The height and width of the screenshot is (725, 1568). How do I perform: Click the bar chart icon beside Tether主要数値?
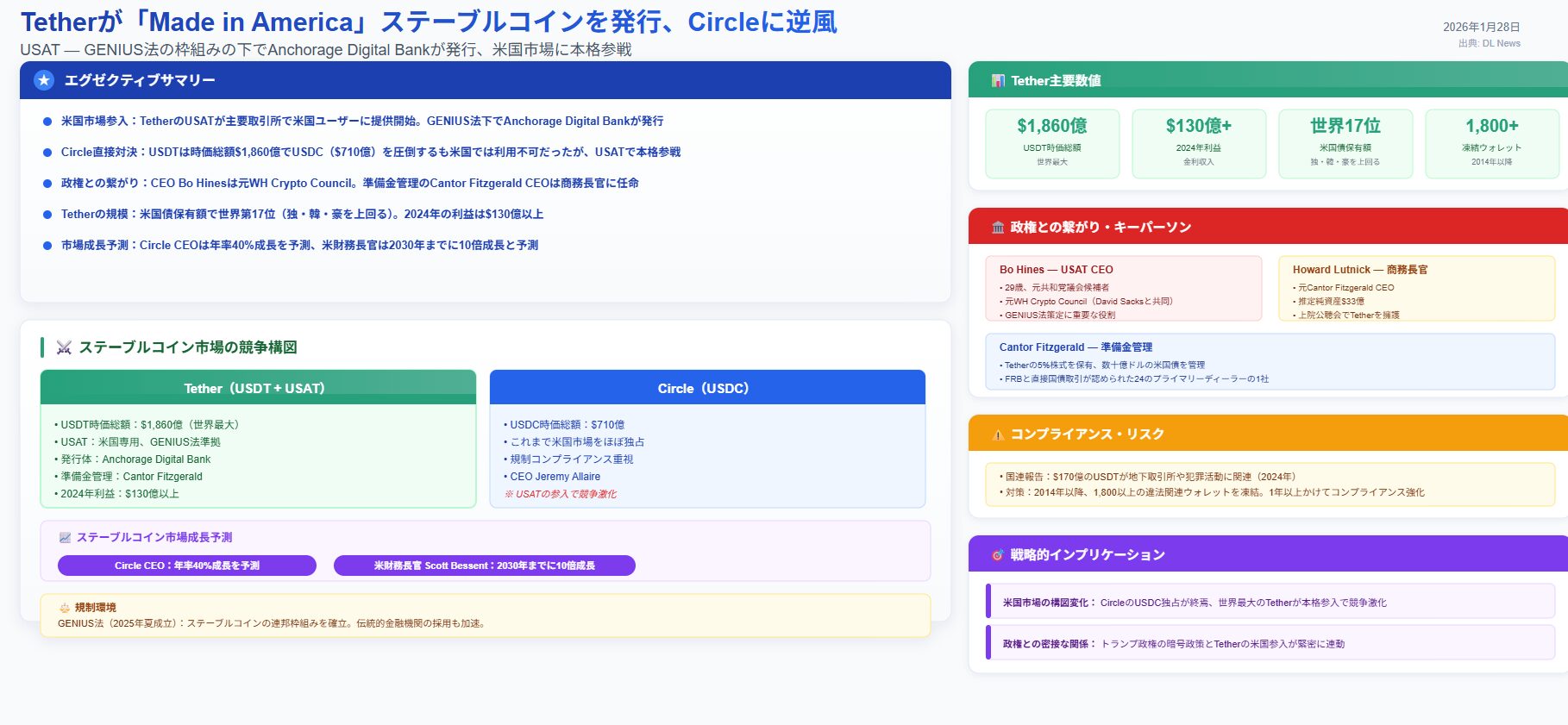[998, 81]
